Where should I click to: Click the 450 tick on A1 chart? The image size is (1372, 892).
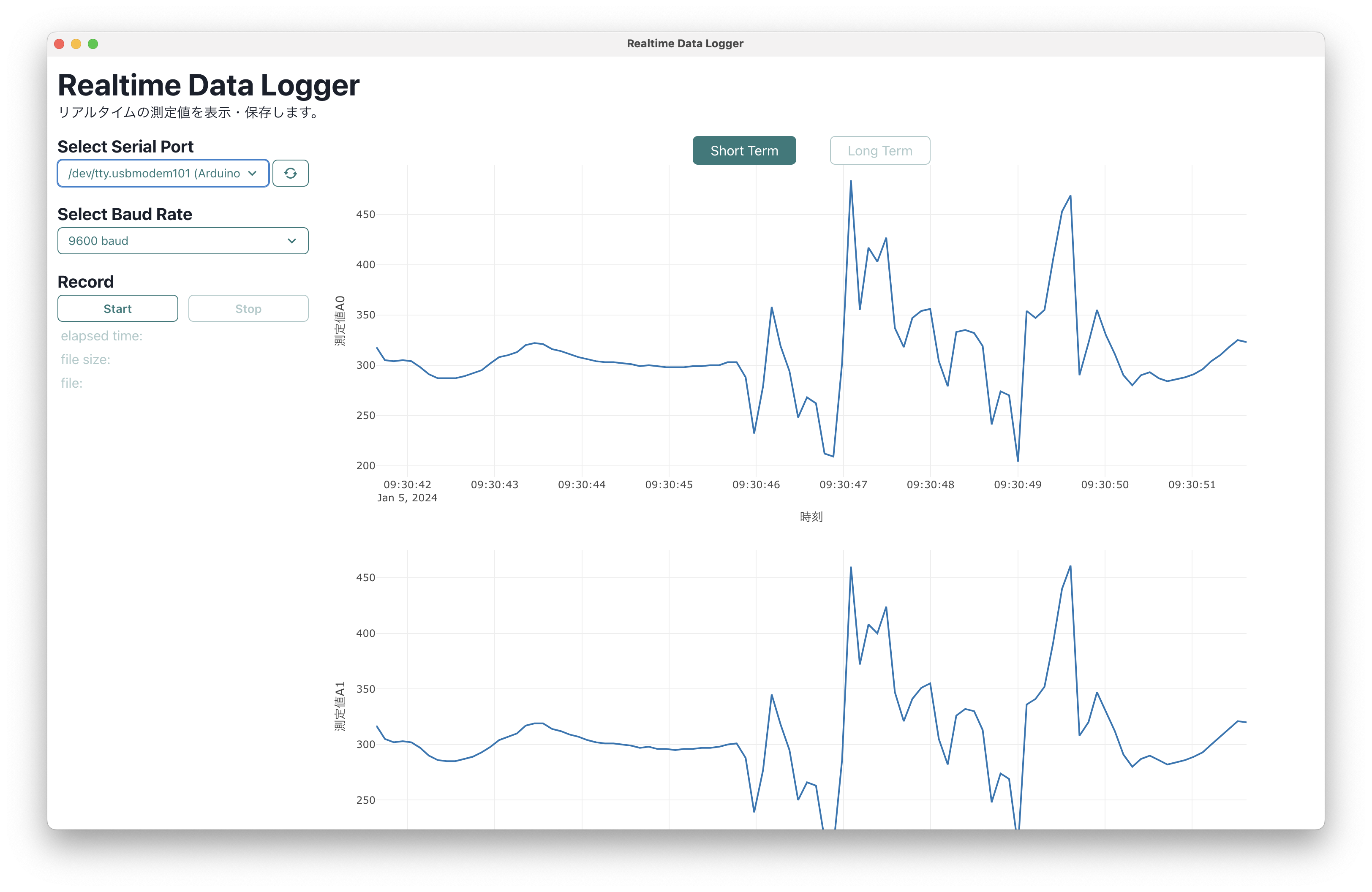coord(365,577)
